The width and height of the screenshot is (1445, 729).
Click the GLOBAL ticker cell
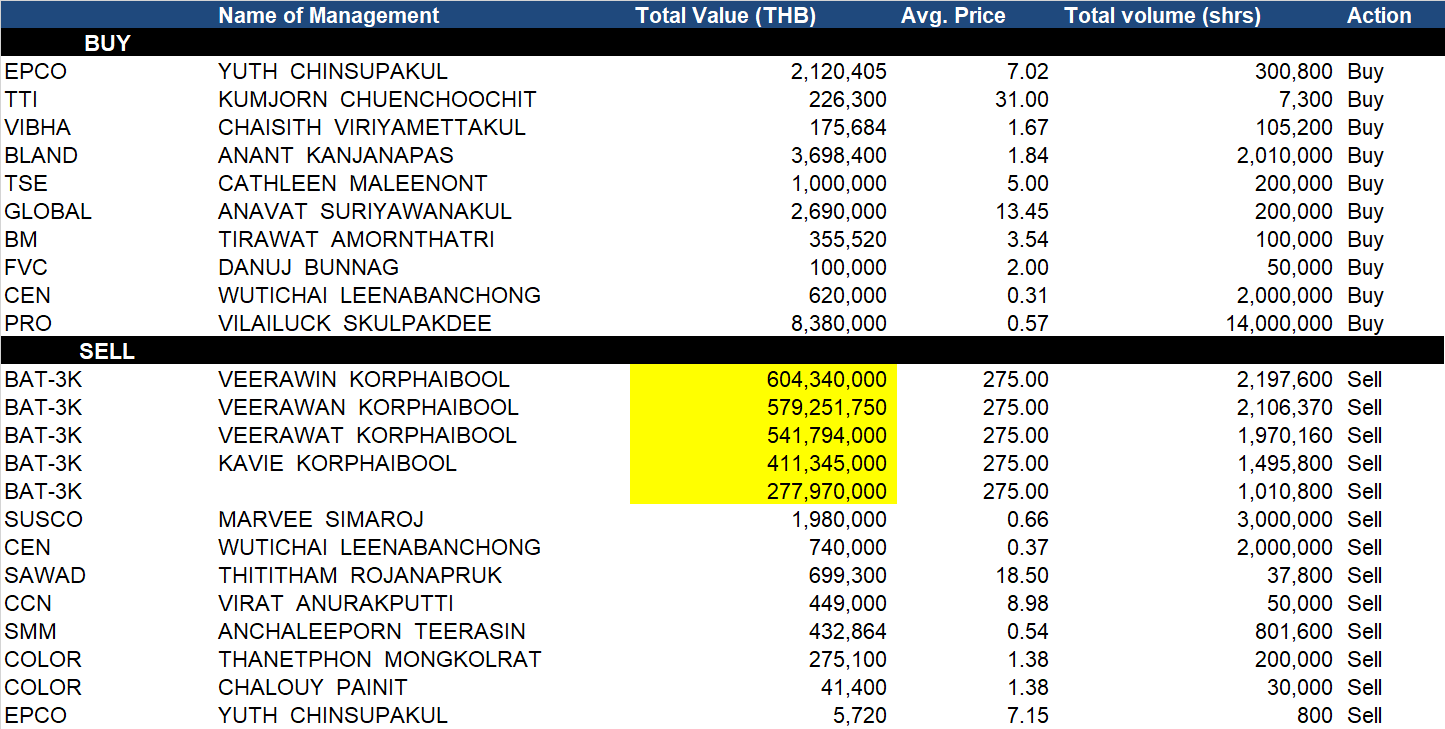48,211
